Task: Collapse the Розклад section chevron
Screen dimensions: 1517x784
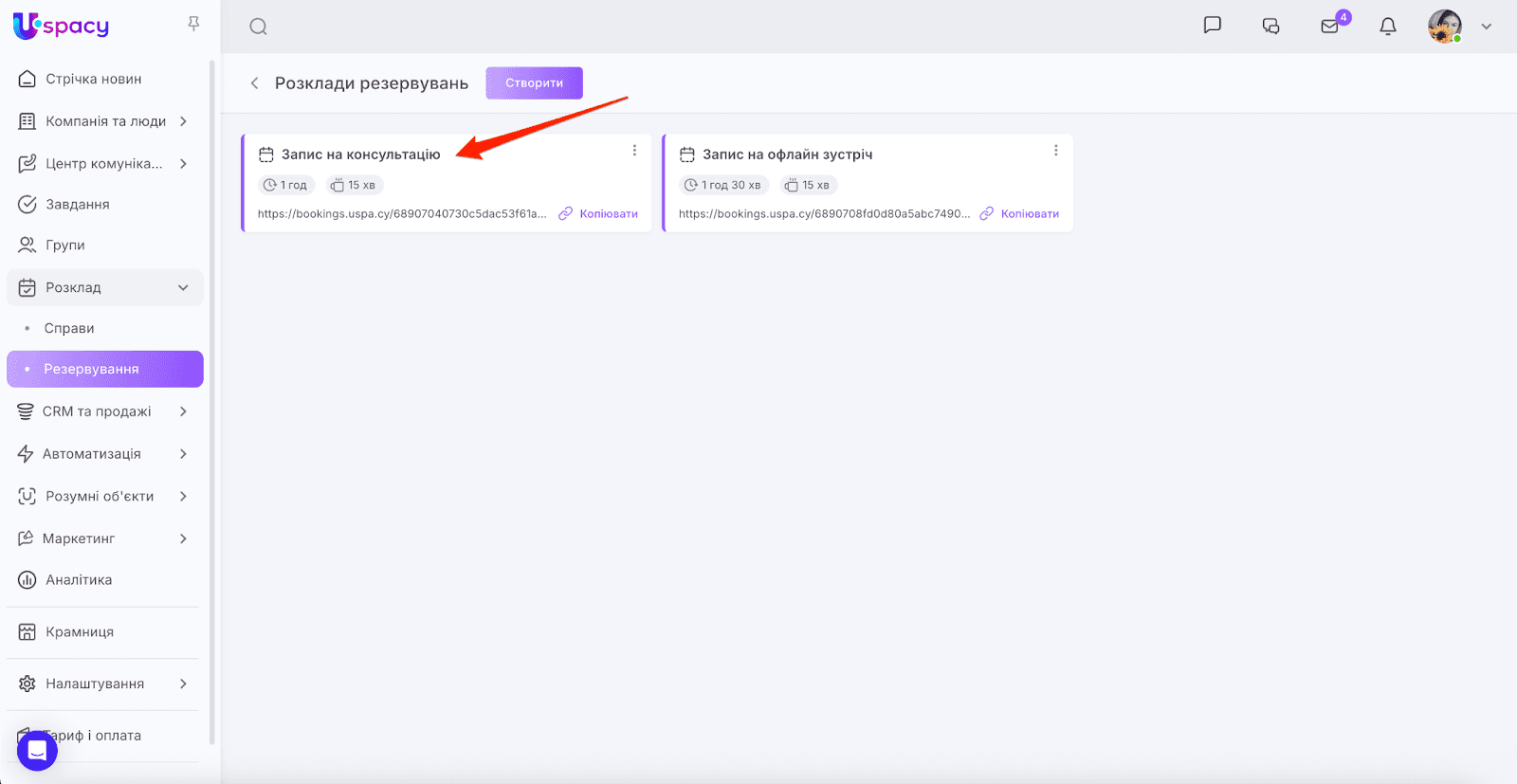Action: tap(183, 287)
